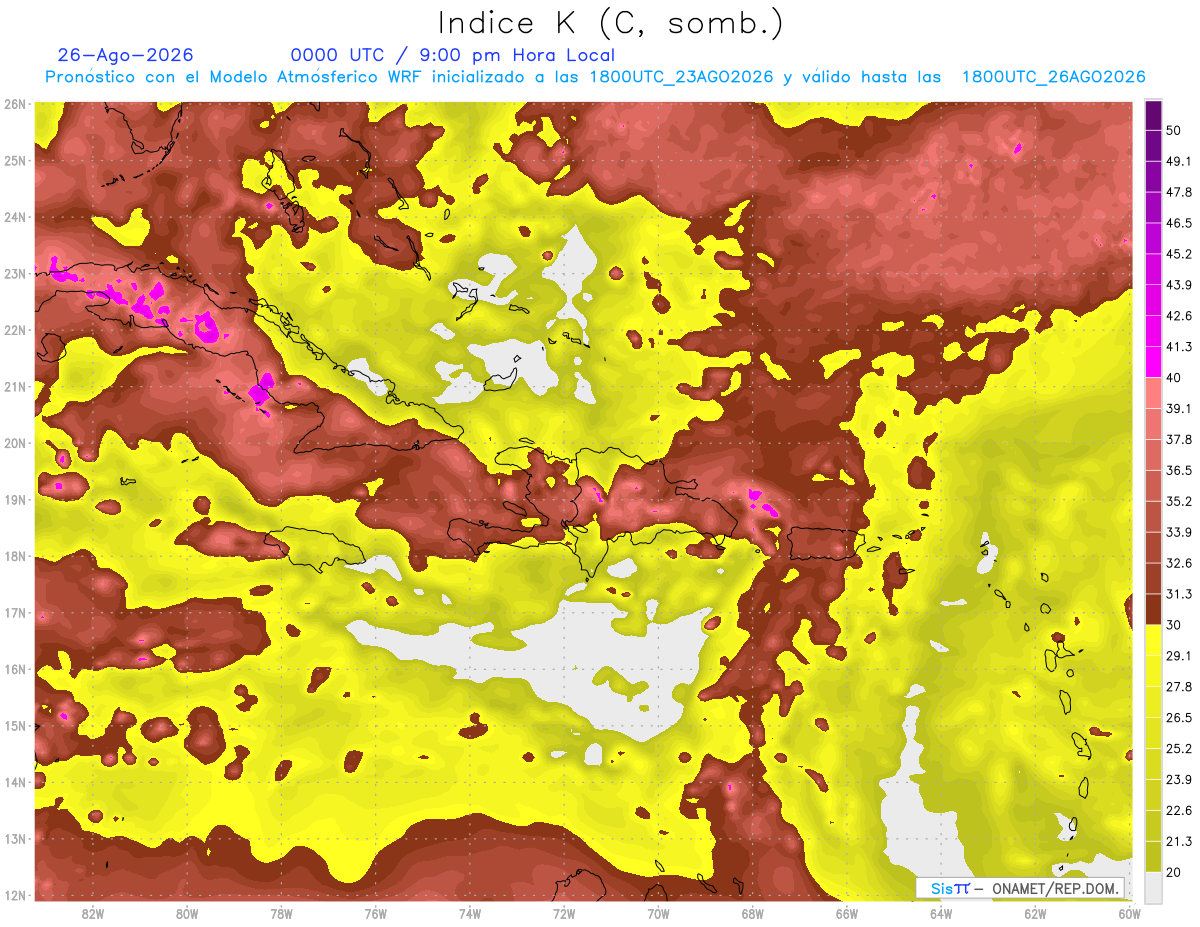This screenshot has width=1200, height=927.
Task: Select the date label '26-Ago-2026'
Action: click(126, 56)
